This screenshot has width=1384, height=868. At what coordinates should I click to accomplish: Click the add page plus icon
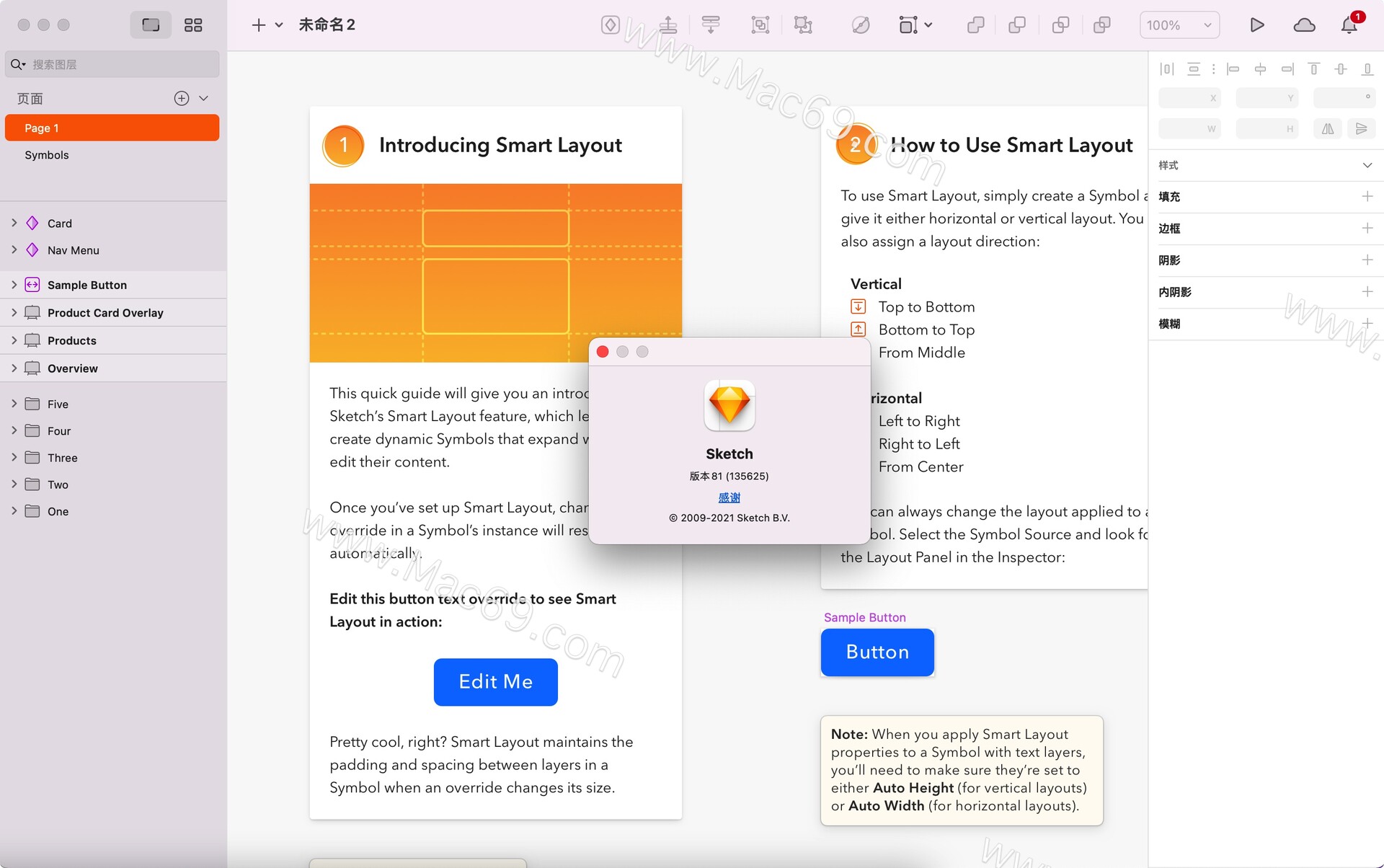(x=182, y=98)
